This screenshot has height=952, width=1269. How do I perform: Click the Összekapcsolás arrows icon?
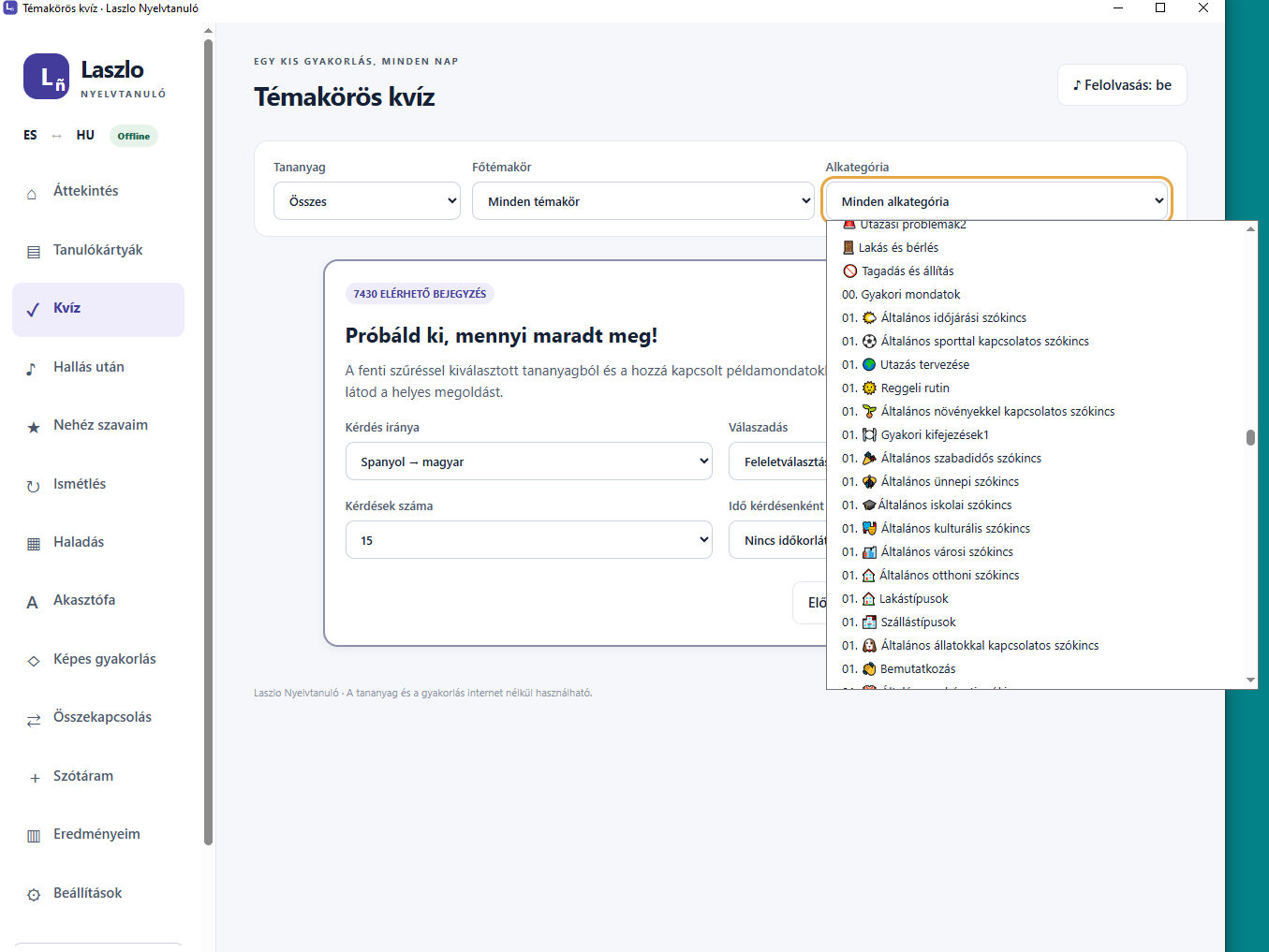pos(34,720)
